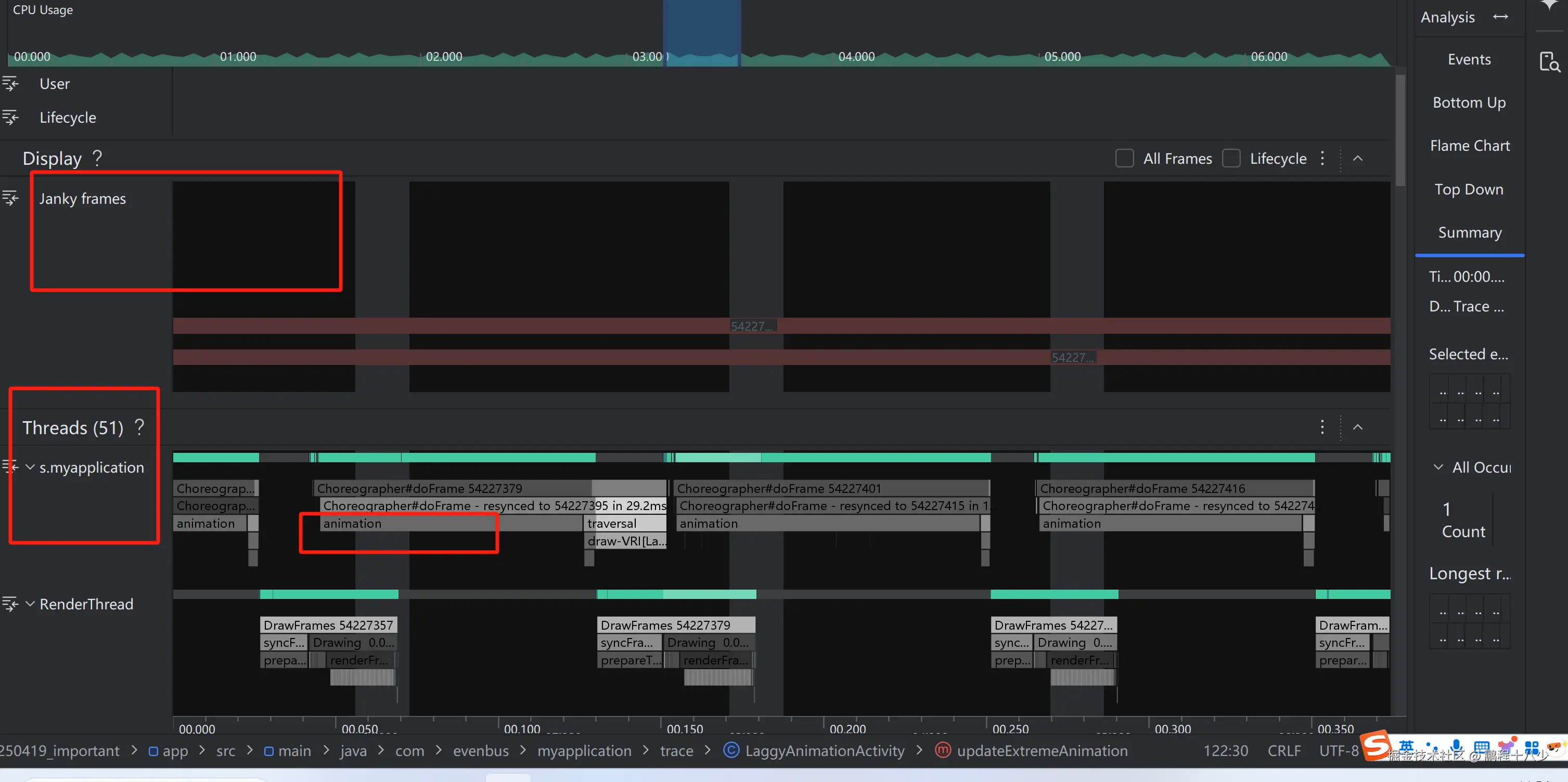Switch to the Flame Chart tab
This screenshot has width=1568, height=782.
tap(1469, 146)
